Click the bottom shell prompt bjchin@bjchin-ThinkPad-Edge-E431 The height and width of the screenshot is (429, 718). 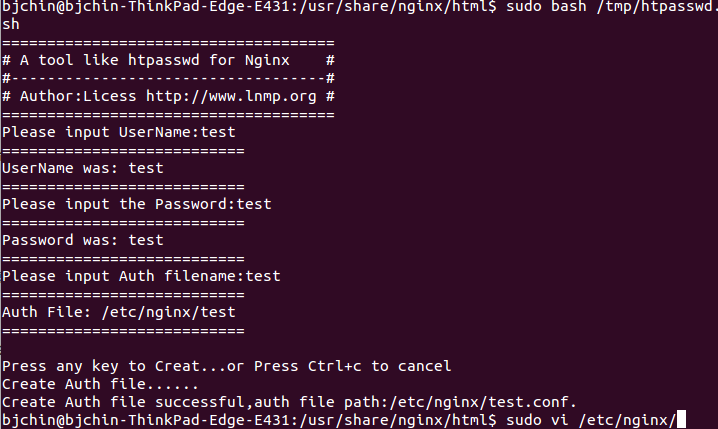click(x=146, y=420)
